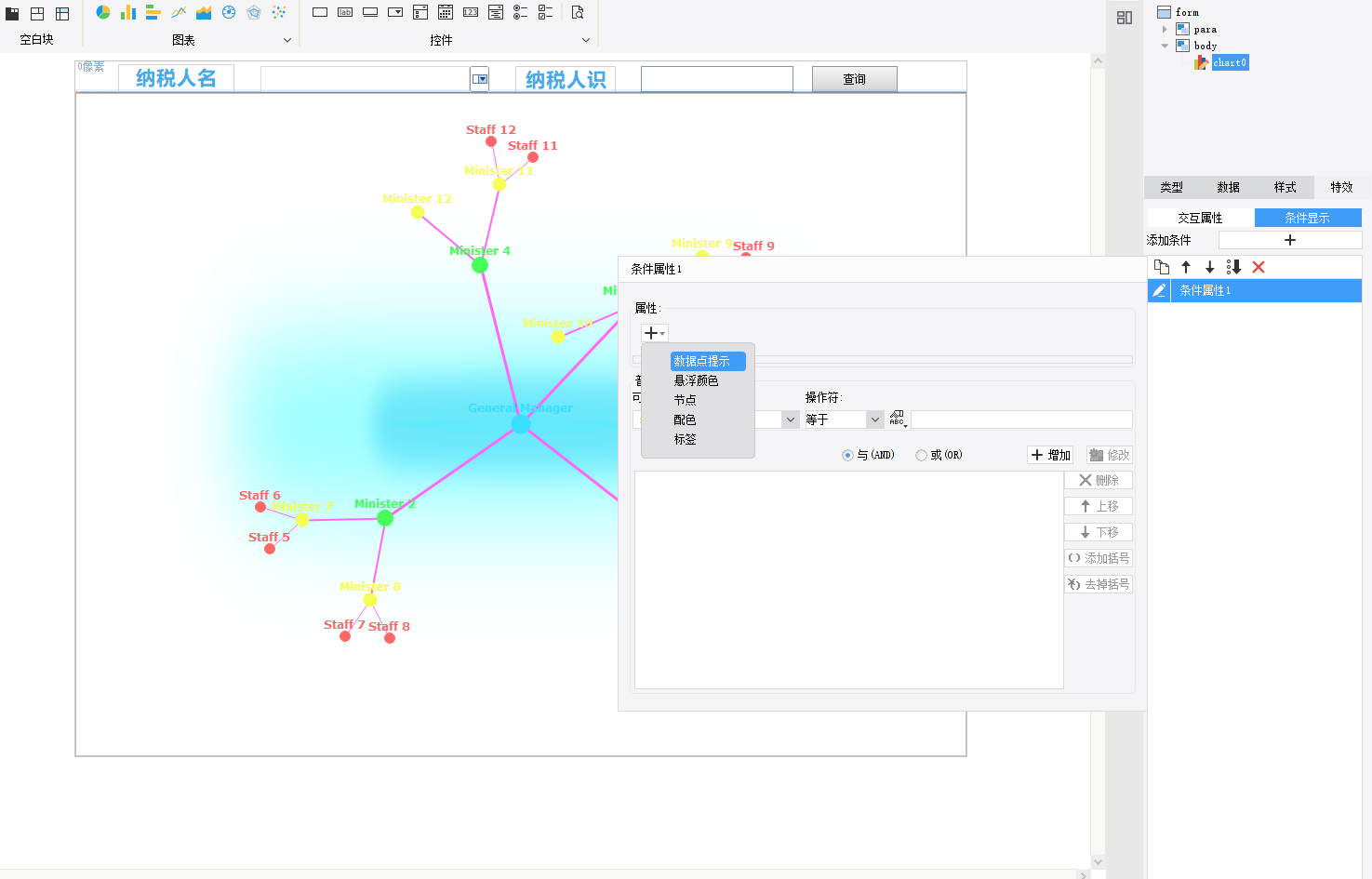
Task: Click the condition value input field
Action: [1021, 420]
